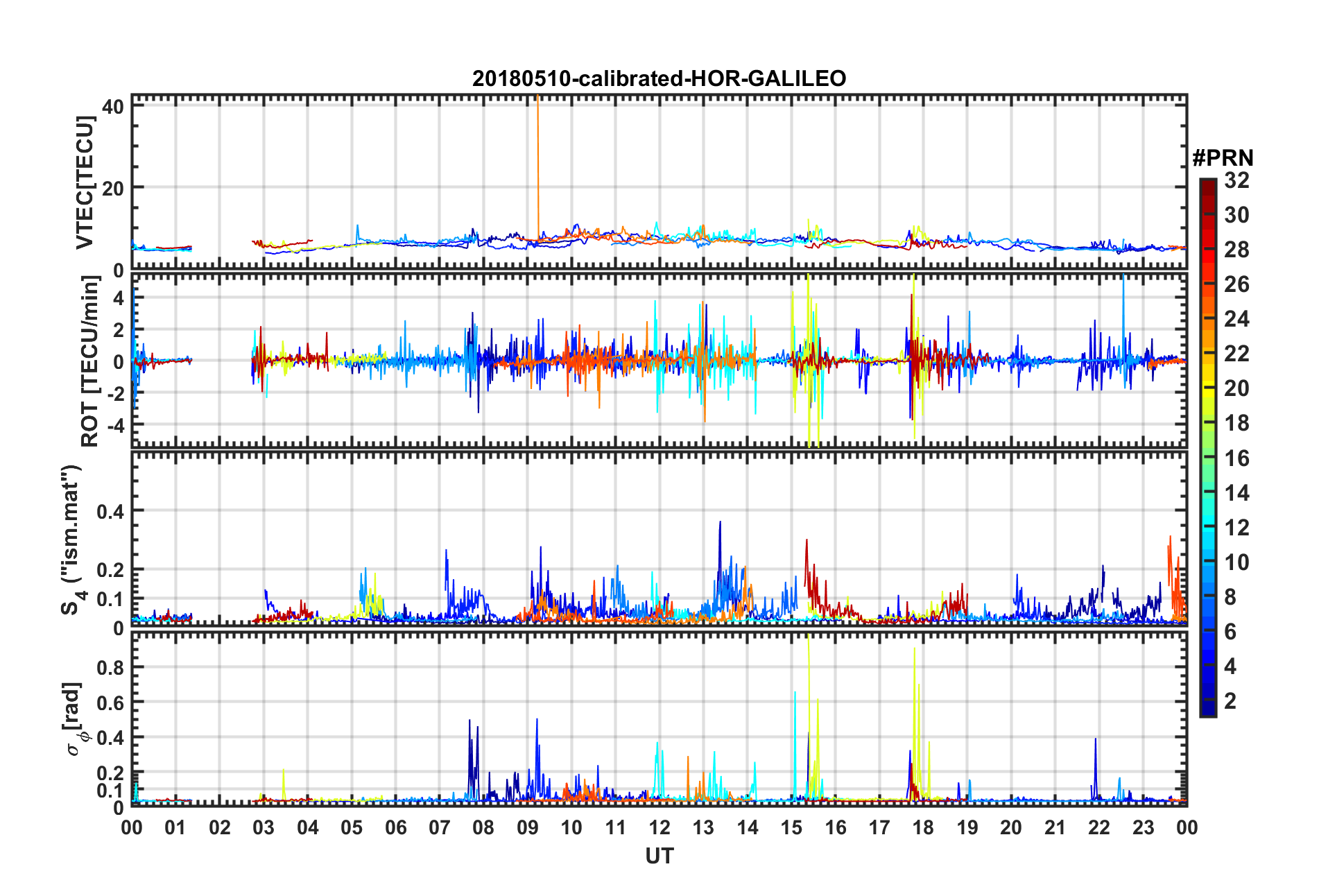Click colorbar tick label 2
The height and width of the screenshot is (896, 1319).
pos(1230,700)
